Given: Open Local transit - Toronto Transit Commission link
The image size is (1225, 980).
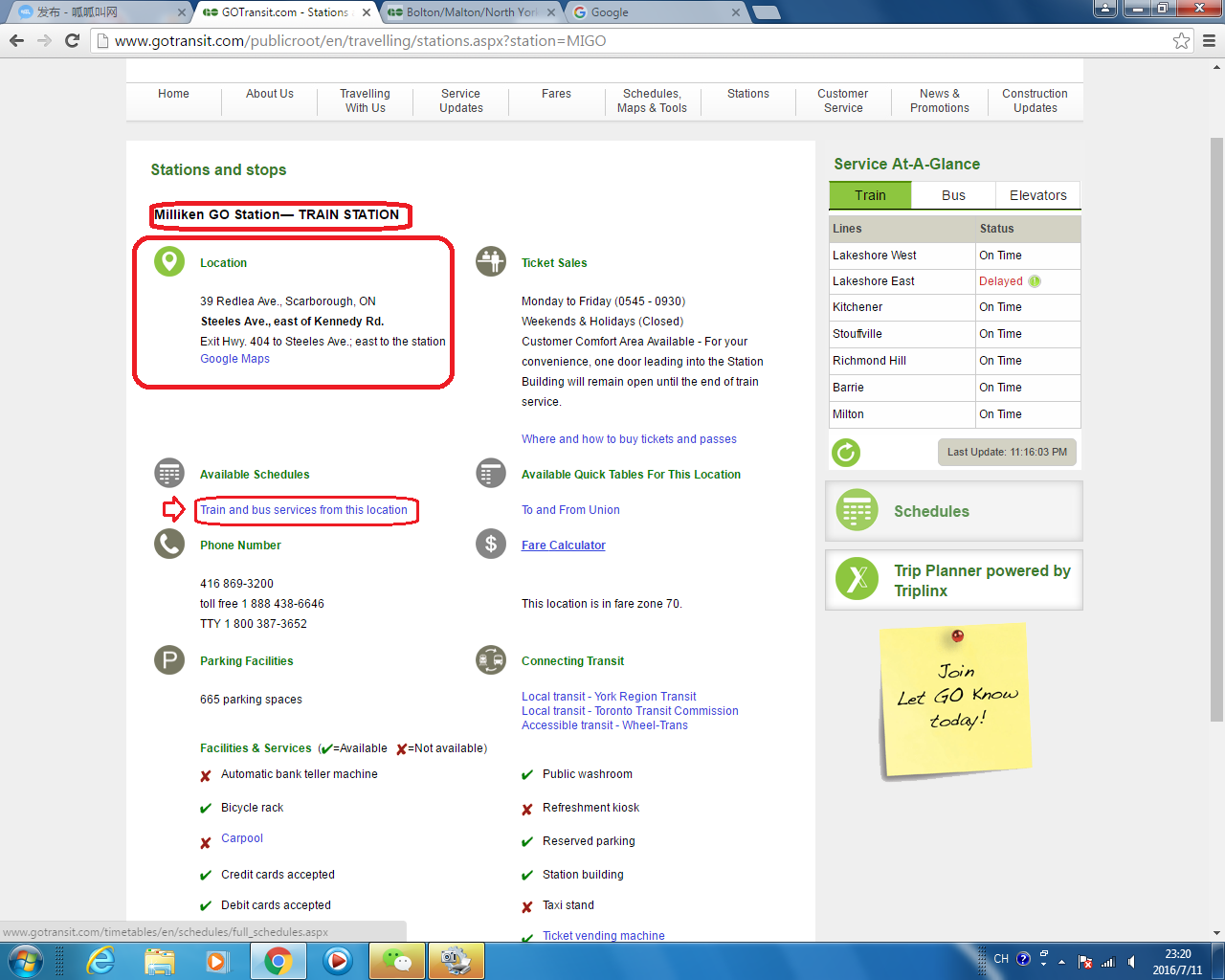Looking at the screenshot, I should point(630,711).
